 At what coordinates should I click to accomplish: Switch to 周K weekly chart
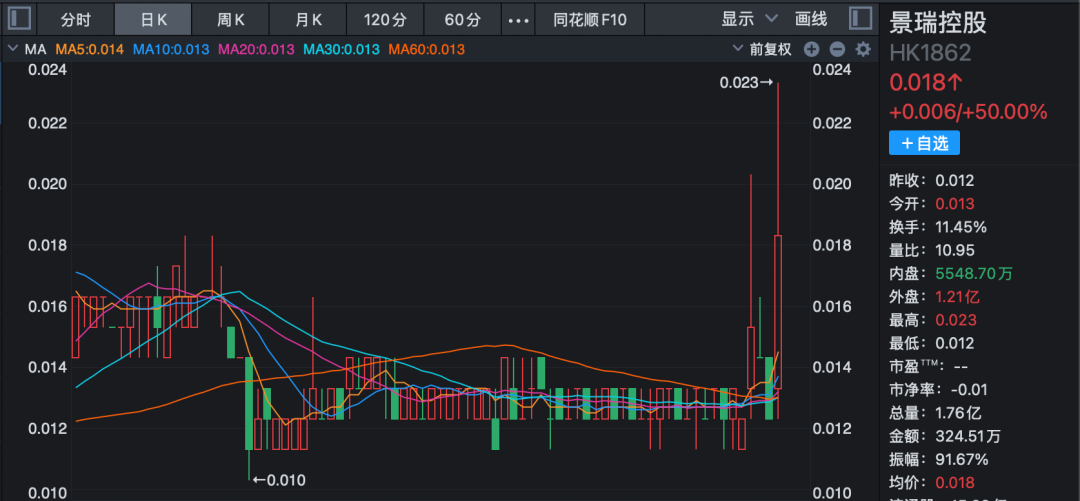231,19
